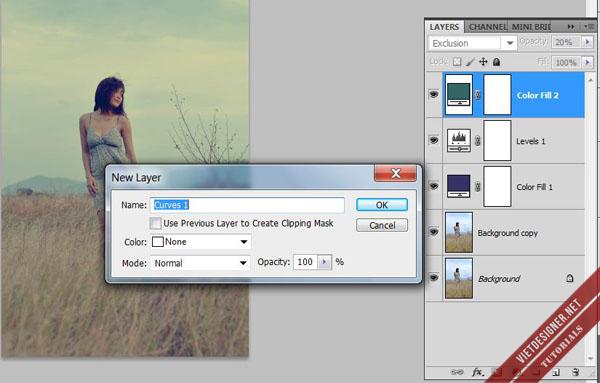Click the Link layers icon at panel bottom
This screenshot has width=600, height=383.
pos(457,372)
